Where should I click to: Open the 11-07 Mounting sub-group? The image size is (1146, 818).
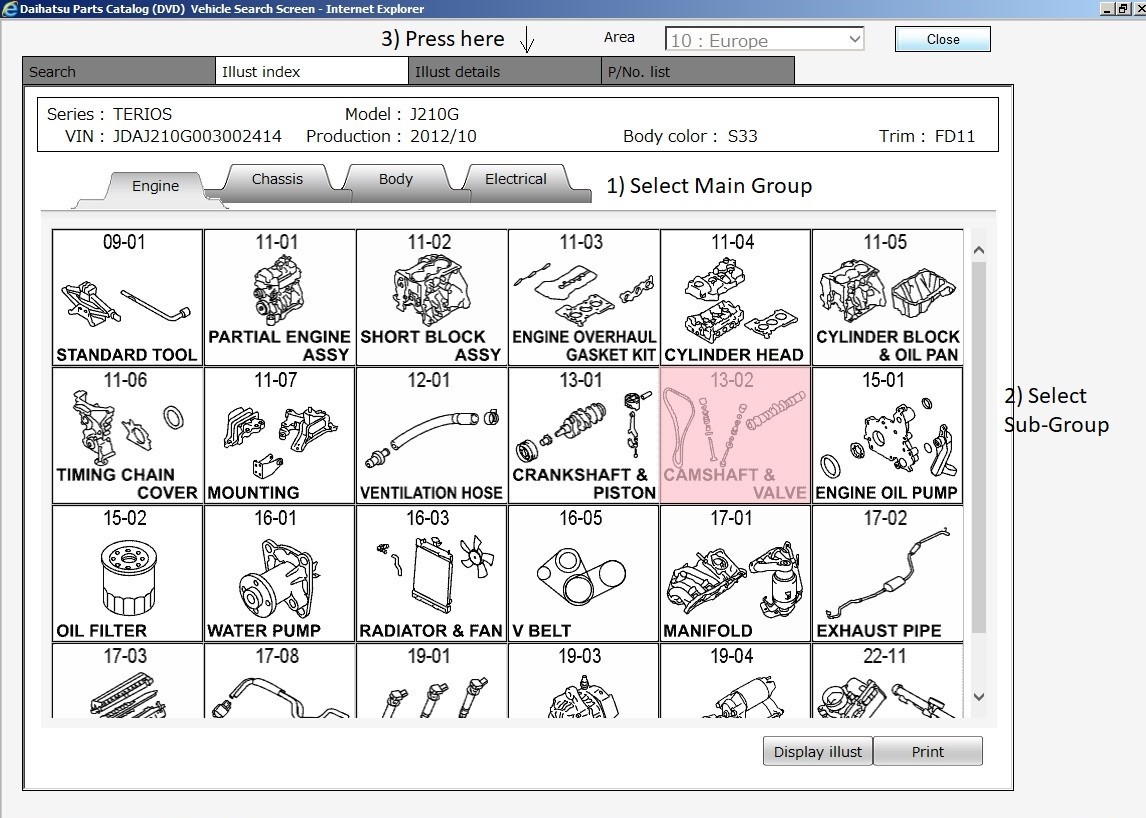click(279, 436)
